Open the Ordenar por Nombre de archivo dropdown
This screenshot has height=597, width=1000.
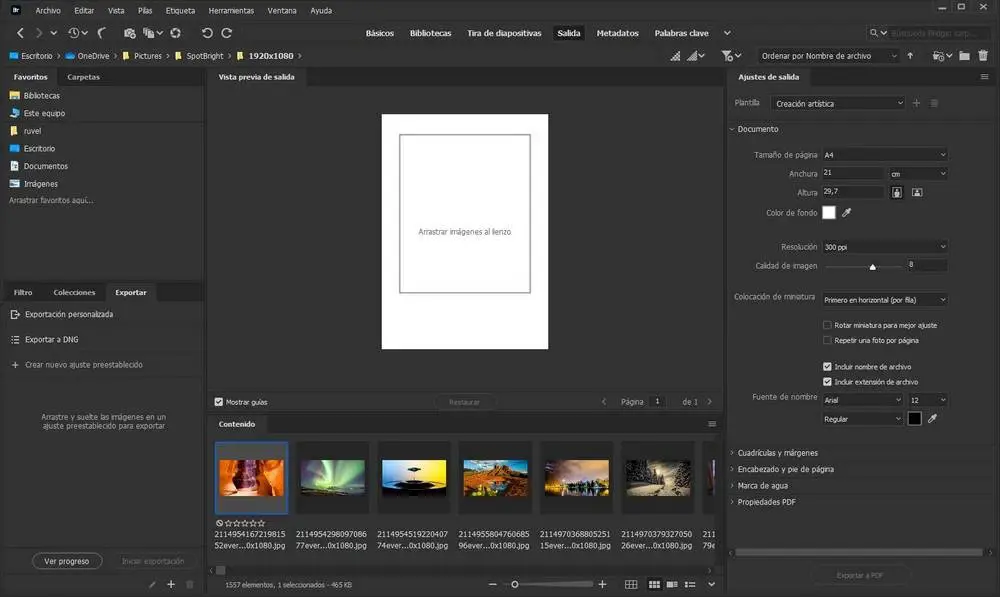pyautogui.click(x=828, y=56)
